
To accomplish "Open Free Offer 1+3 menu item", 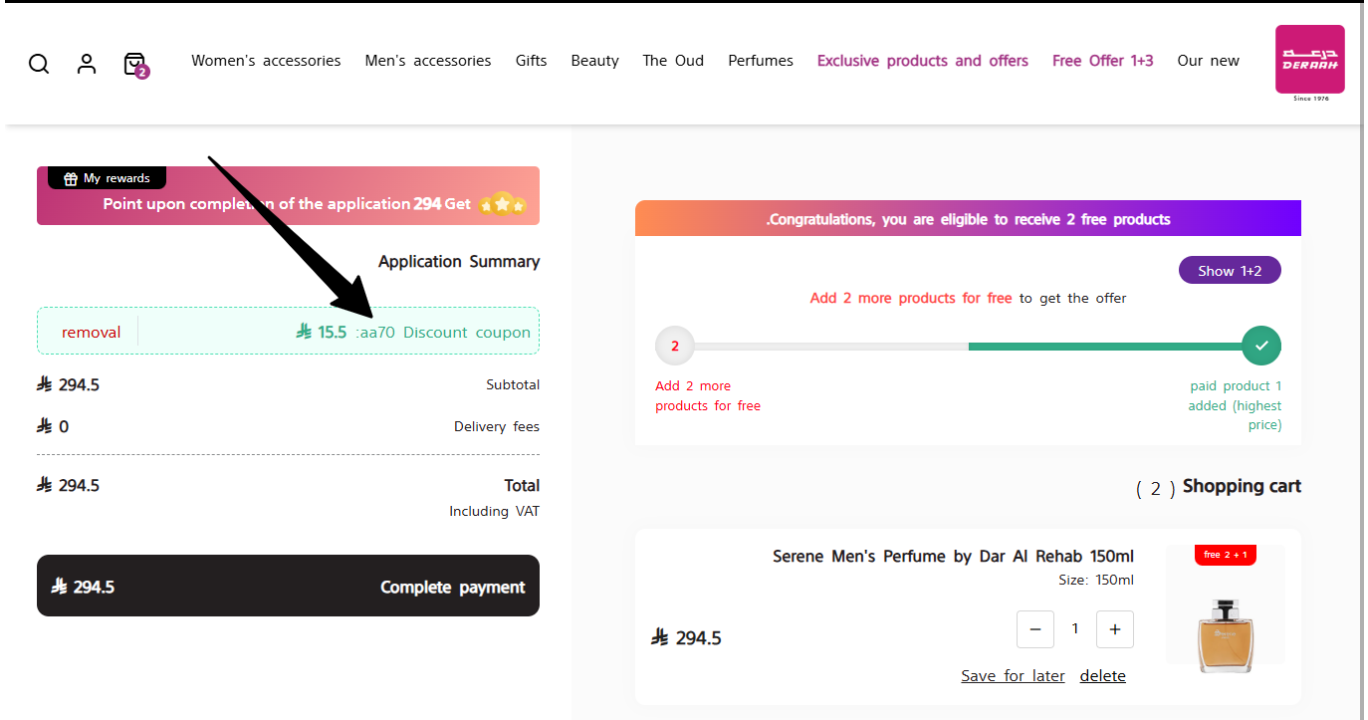I will tap(1103, 61).
